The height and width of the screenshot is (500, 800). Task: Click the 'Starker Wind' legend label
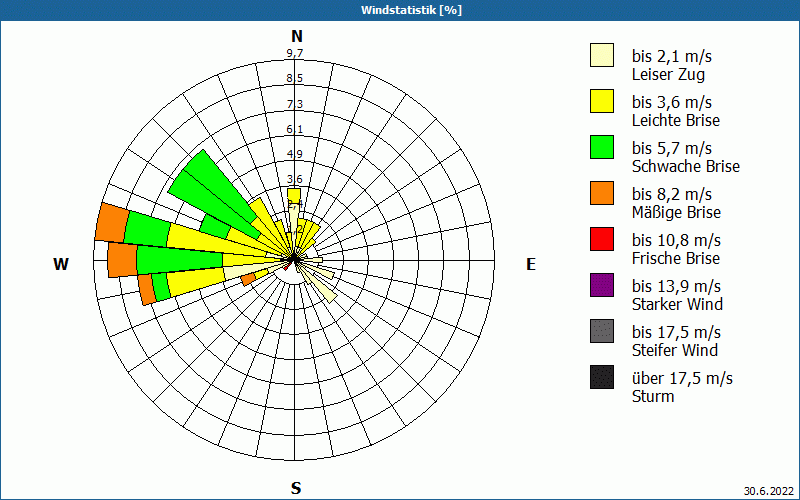pyautogui.click(x=677, y=304)
